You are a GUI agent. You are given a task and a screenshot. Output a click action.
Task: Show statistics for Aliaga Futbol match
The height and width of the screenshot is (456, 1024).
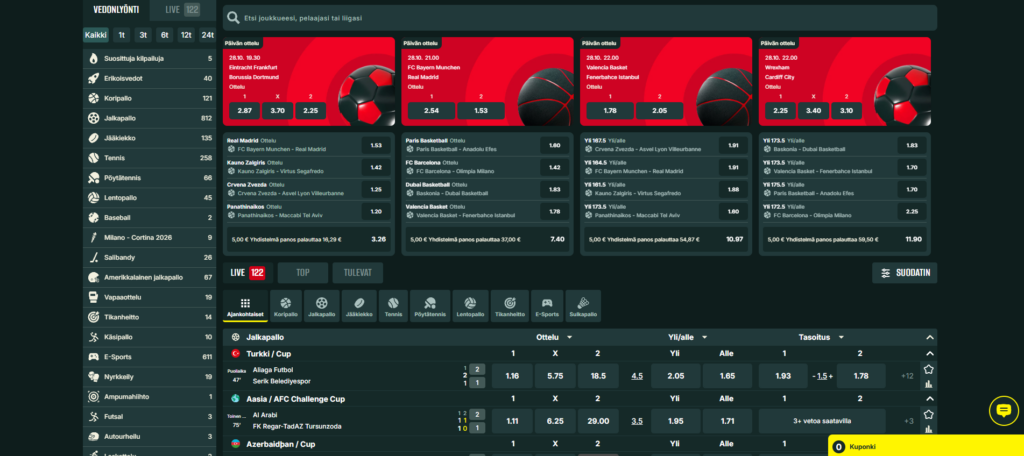929,384
